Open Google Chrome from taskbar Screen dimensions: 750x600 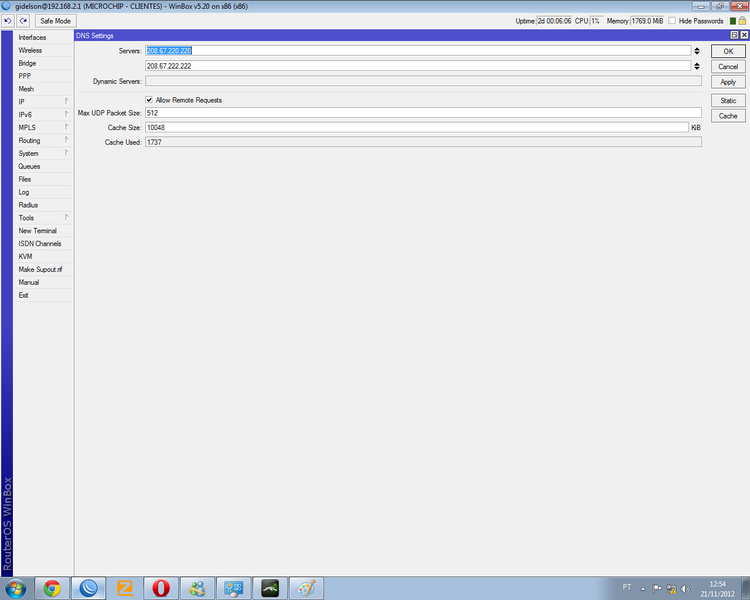click(52, 588)
